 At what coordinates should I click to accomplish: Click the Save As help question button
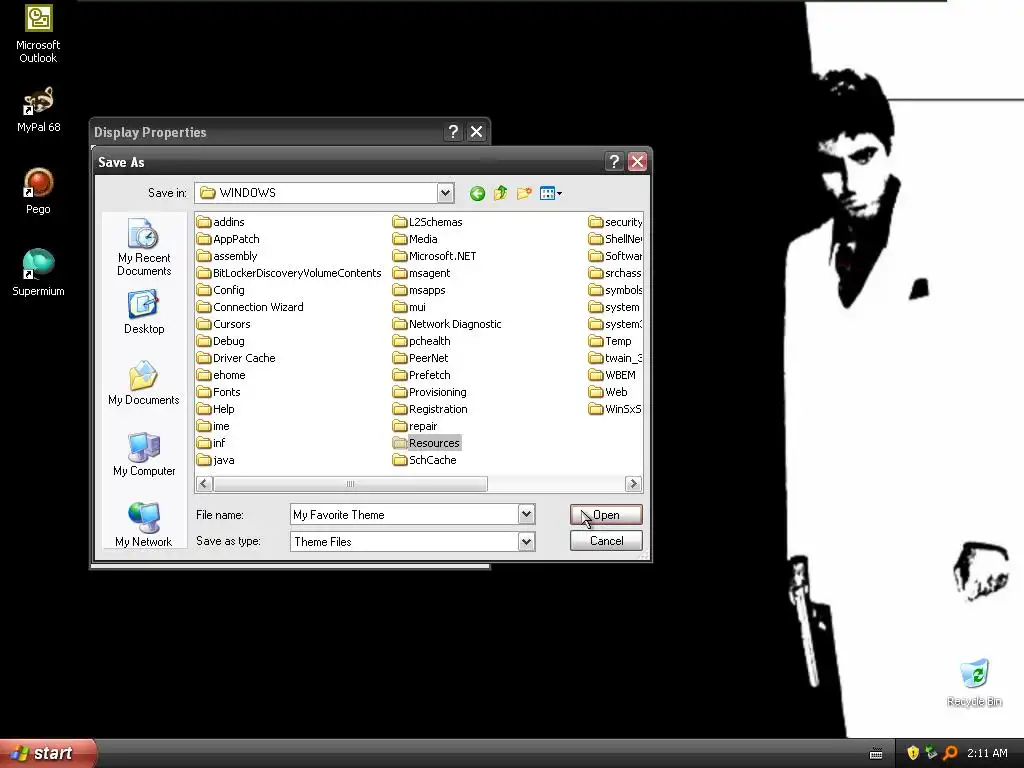click(x=614, y=161)
